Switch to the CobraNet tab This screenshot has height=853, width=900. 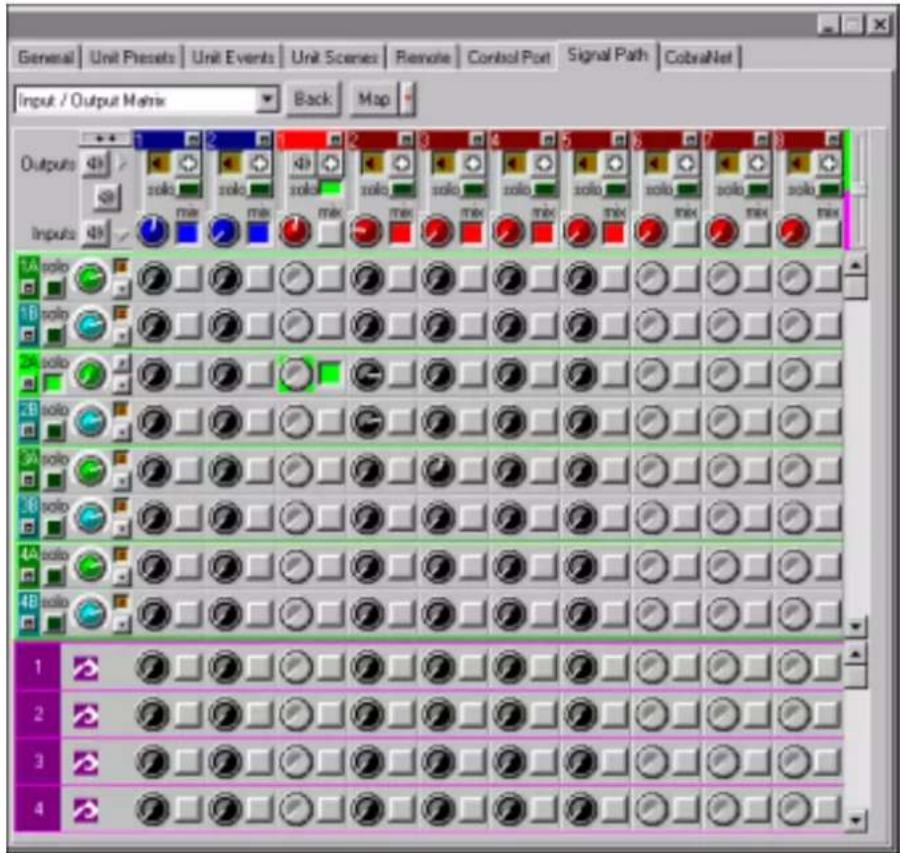699,57
